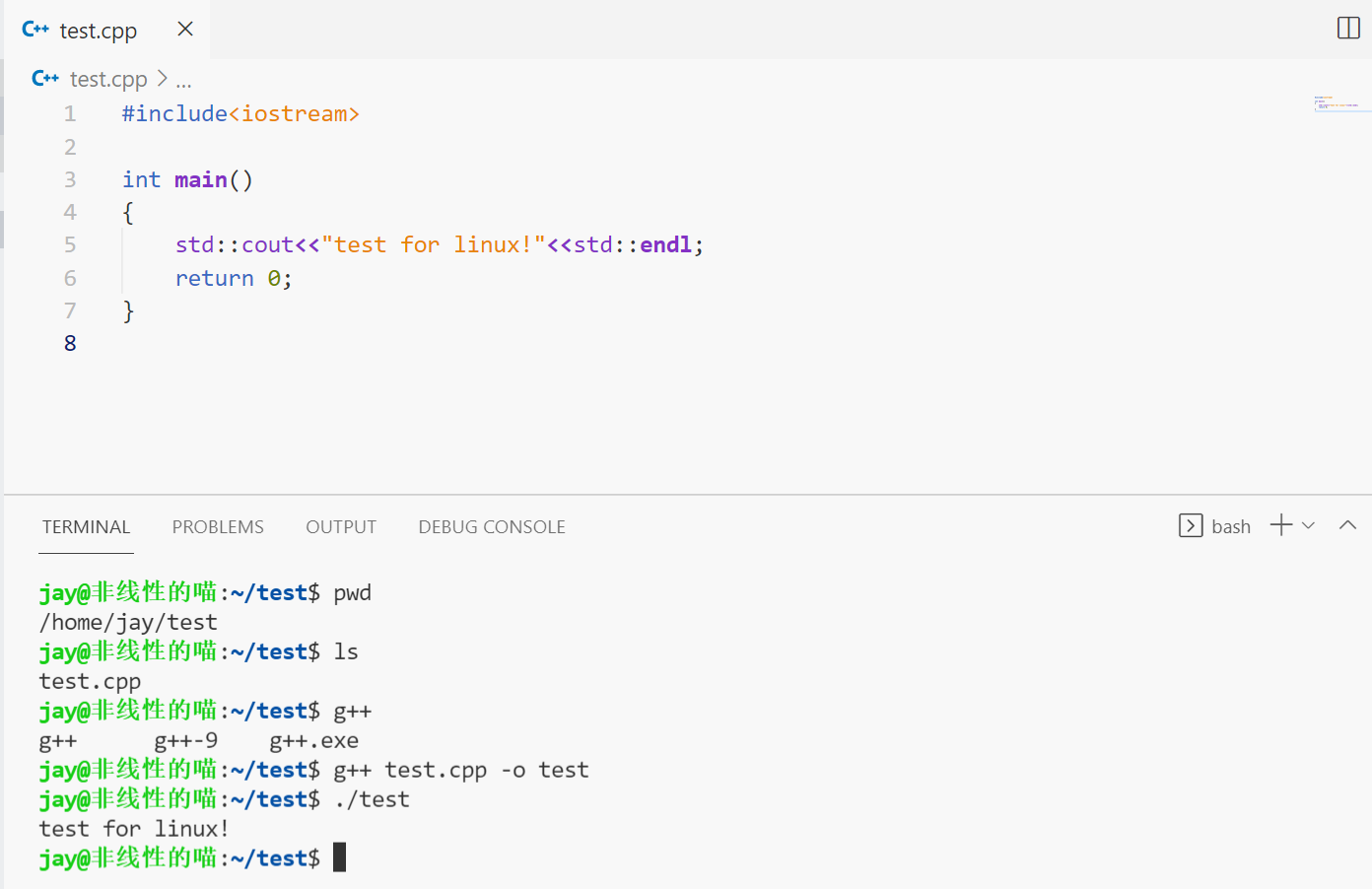Click the split editor icon
Screen dimensions: 1372x889
coord(1348,28)
